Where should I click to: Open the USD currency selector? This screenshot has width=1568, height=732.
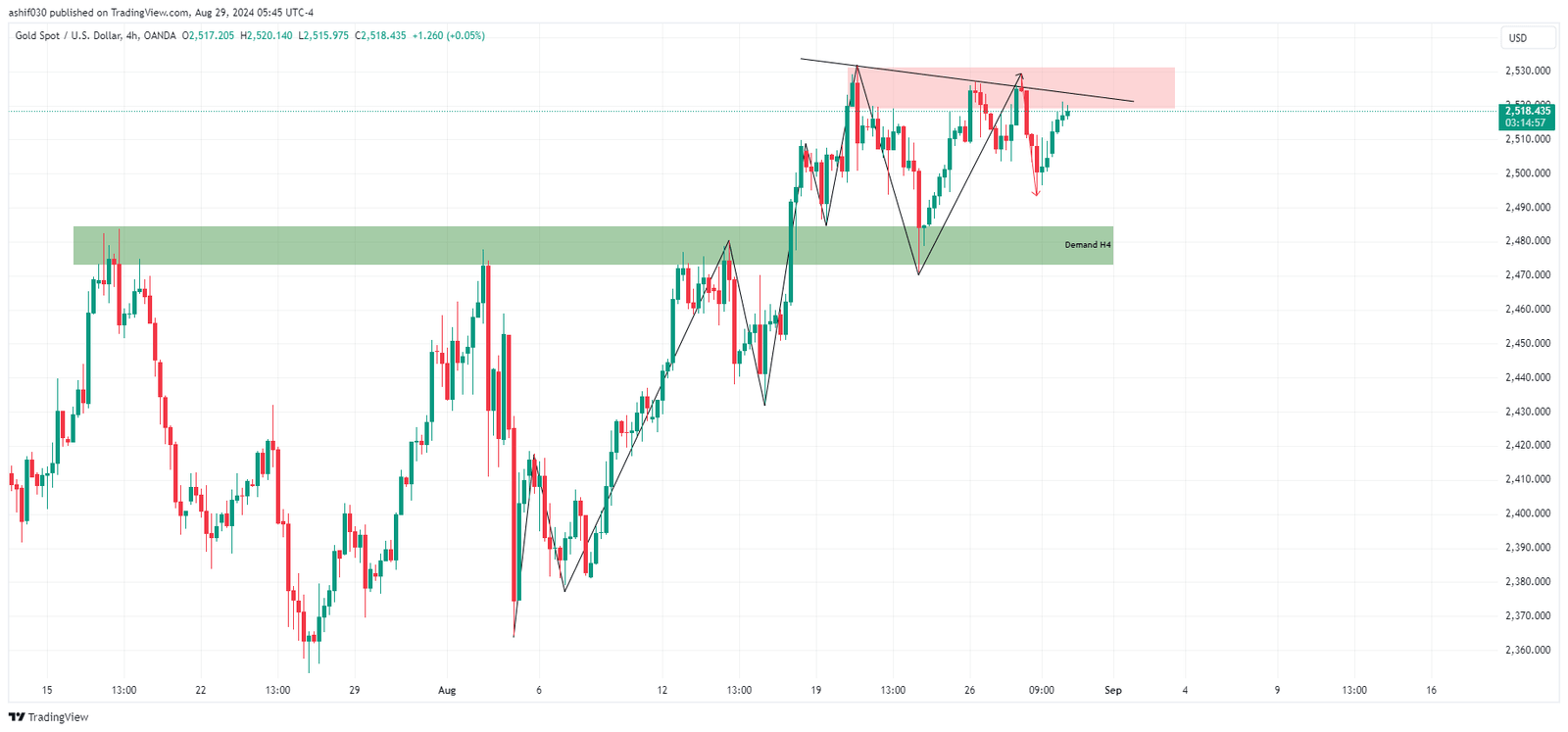(x=1528, y=38)
